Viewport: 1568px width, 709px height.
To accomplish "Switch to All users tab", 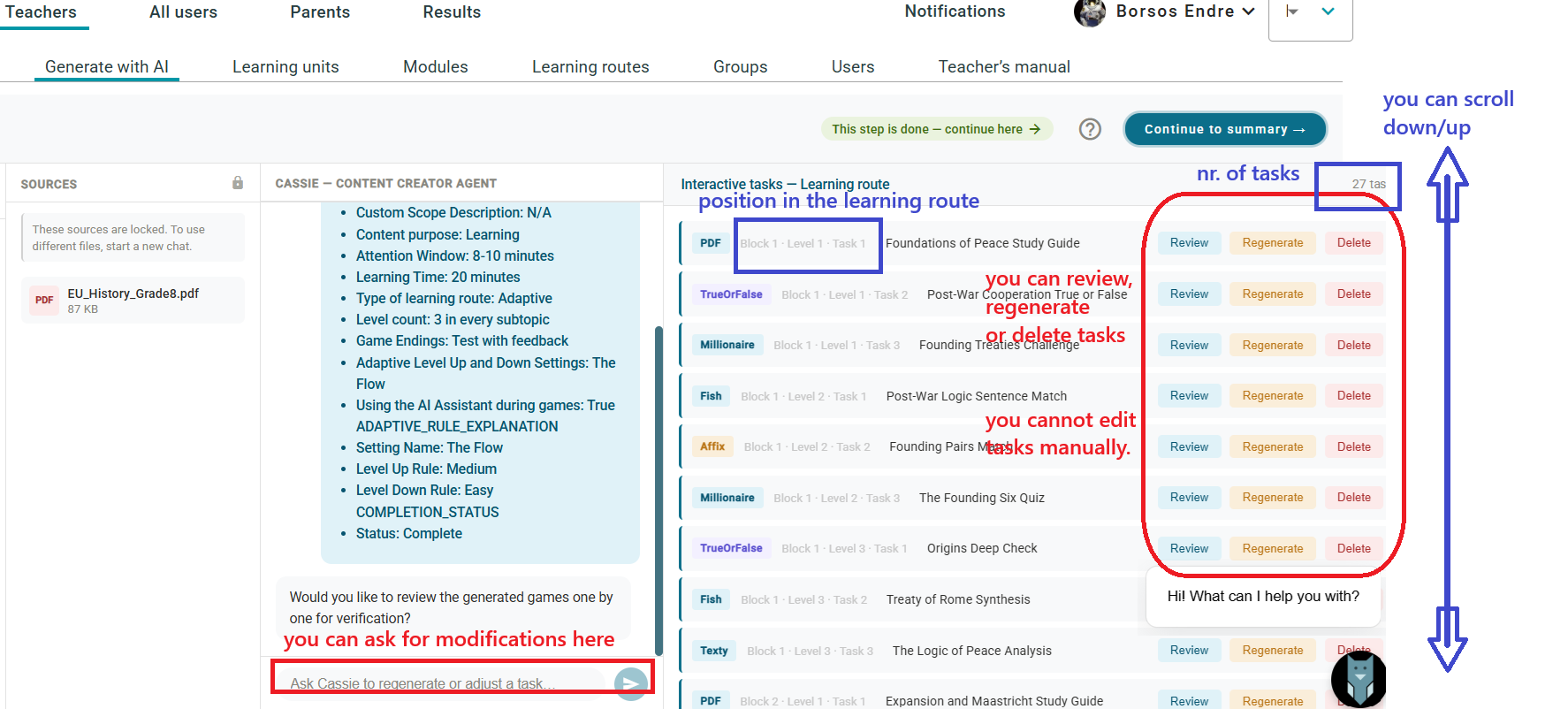I will 183,12.
